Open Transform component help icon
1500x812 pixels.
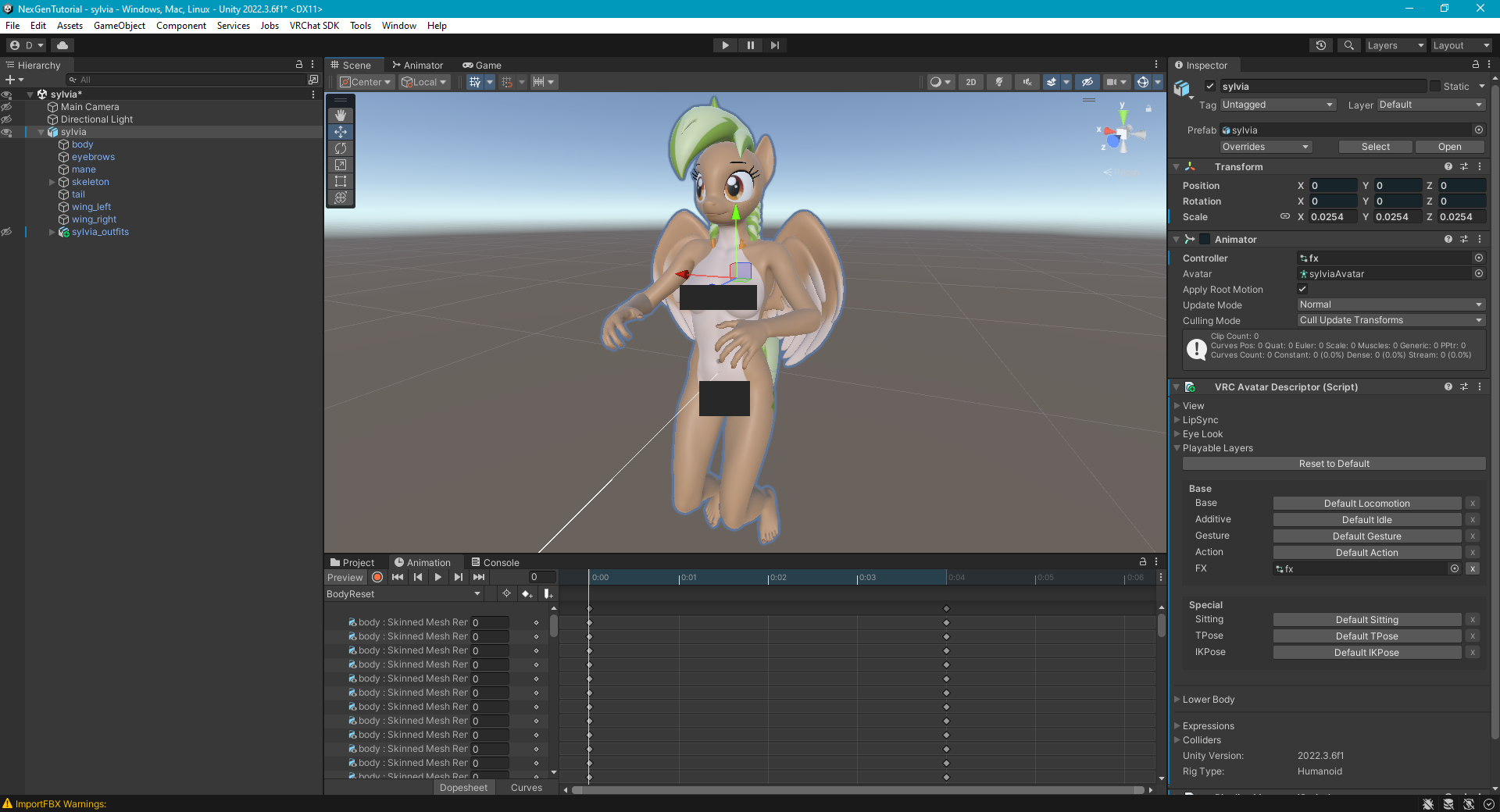pyautogui.click(x=1448, y=166)
